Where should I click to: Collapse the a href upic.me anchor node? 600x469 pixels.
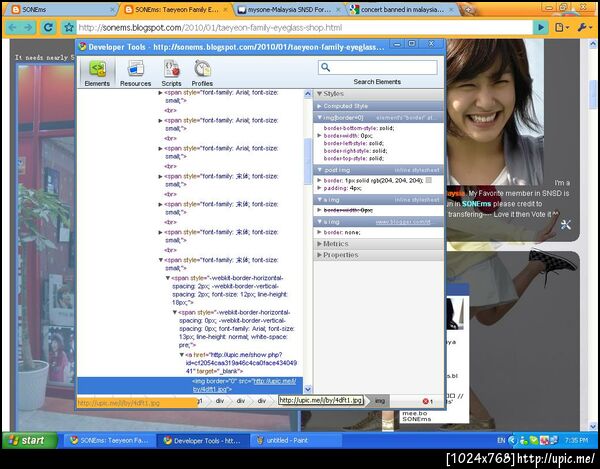pos(182,355)
